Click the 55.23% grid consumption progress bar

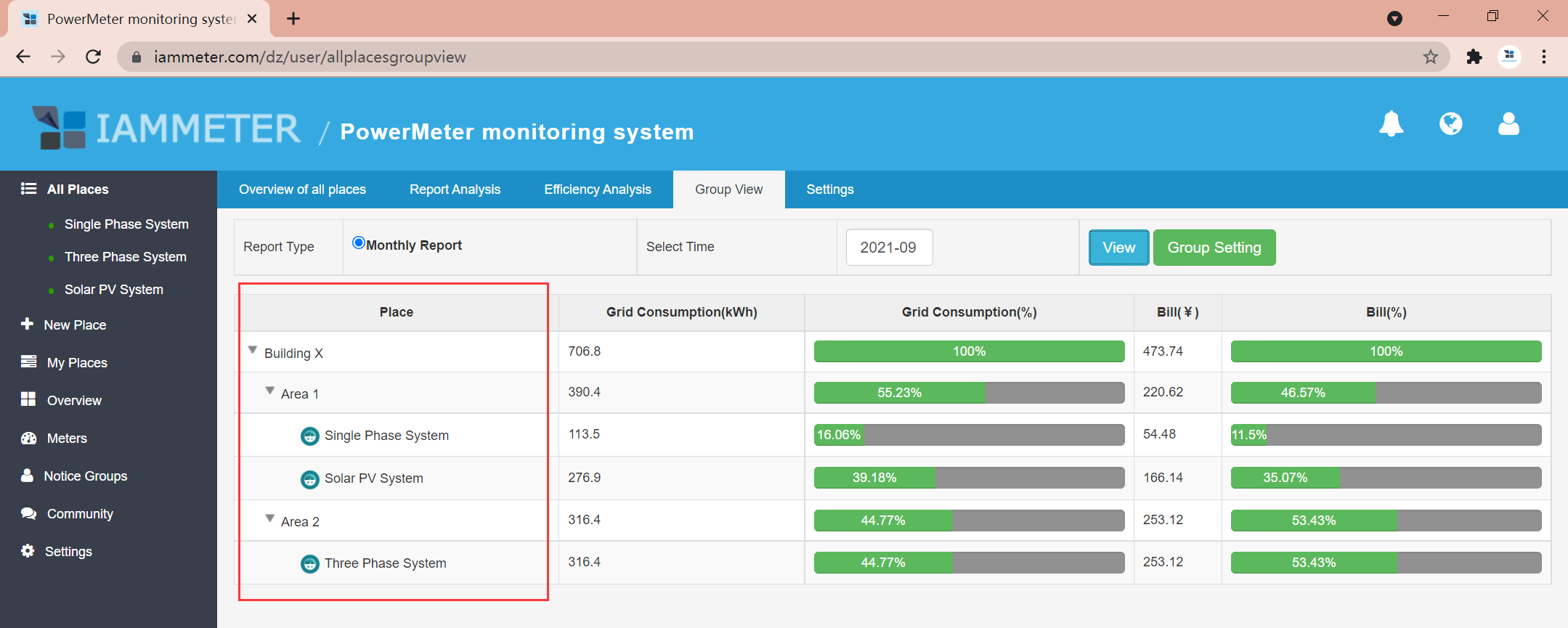[x=969, y=393]
